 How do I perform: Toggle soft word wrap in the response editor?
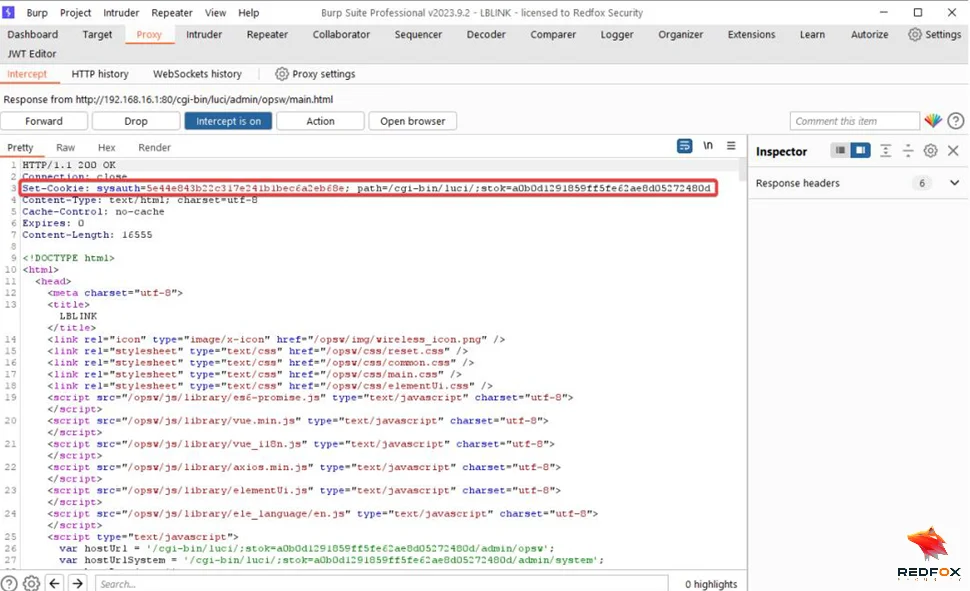point(684,145)
